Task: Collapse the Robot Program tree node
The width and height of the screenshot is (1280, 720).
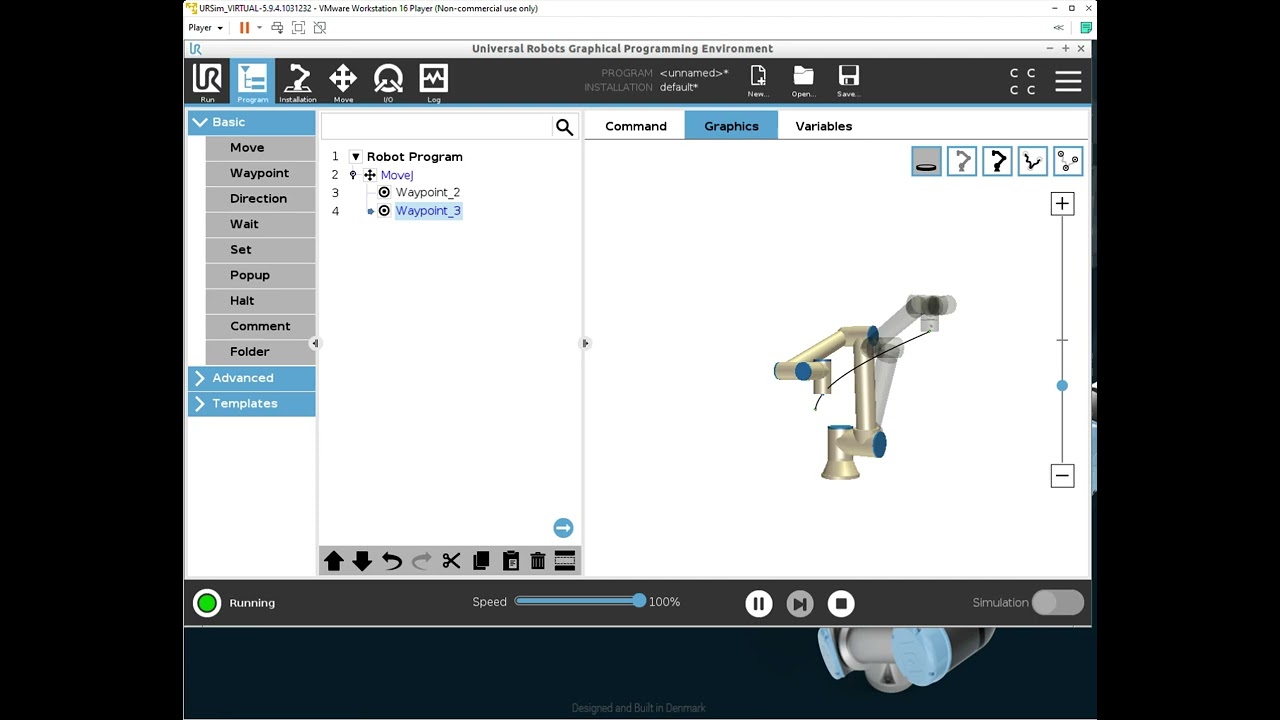Action: coord(355,157)
